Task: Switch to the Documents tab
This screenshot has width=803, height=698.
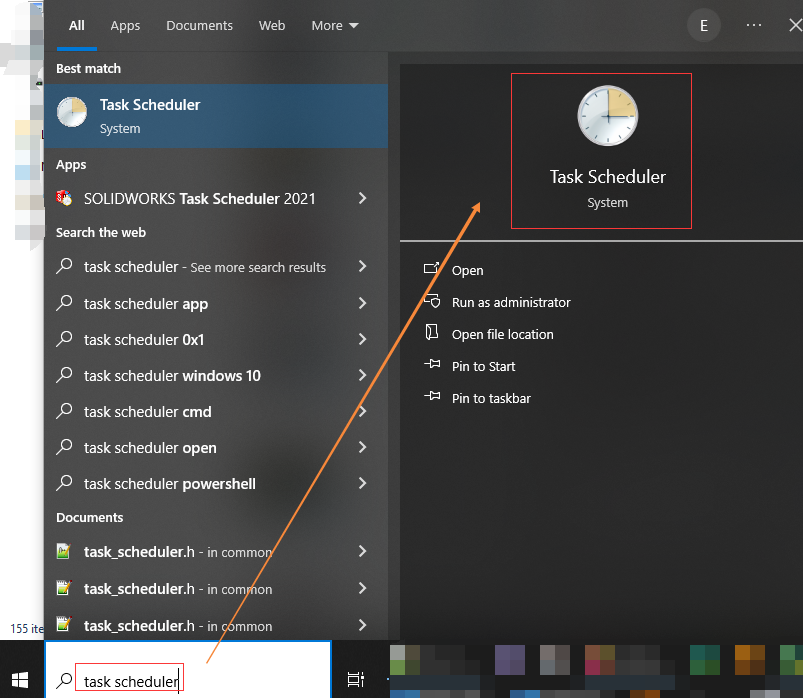Action: [199, 26]
